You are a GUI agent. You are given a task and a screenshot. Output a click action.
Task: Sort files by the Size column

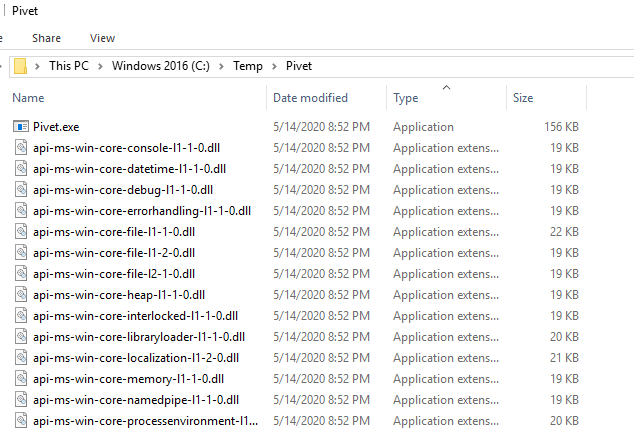coord(523,98)
